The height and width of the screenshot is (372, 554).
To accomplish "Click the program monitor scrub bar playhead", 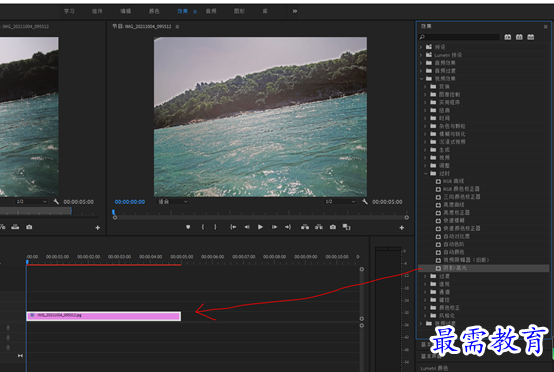I will tap(113, 212).
